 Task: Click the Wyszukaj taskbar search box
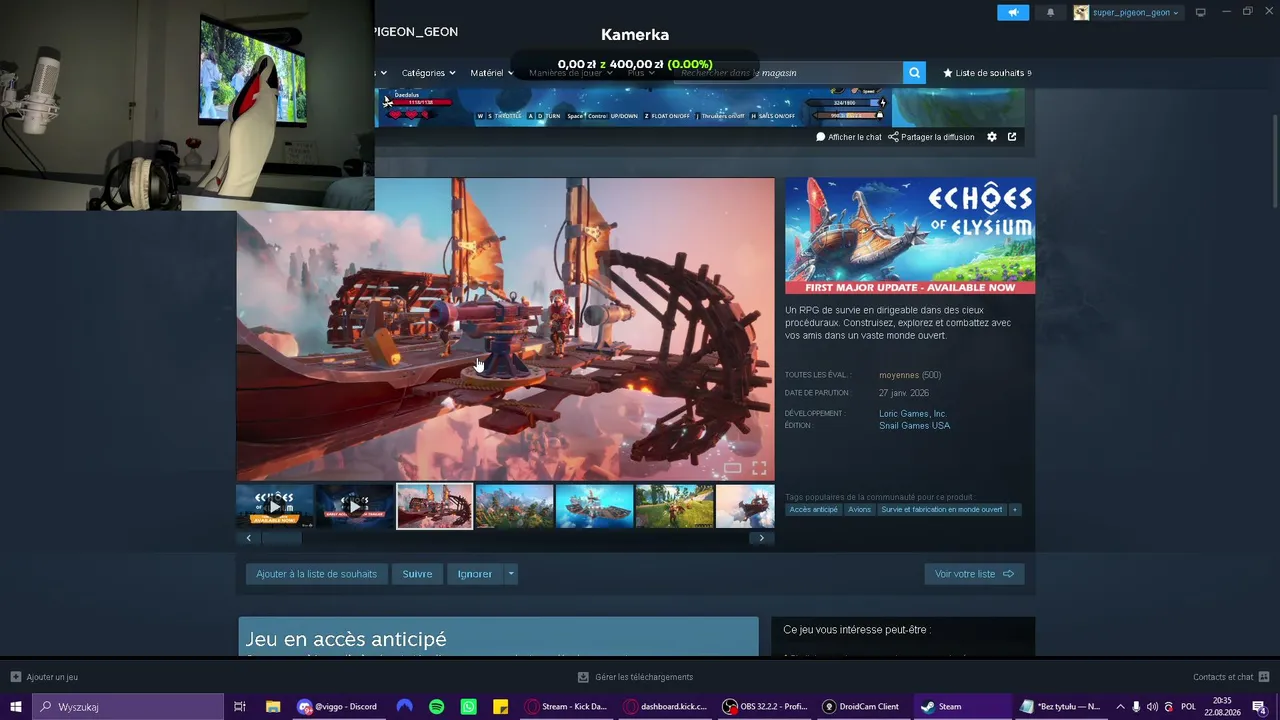coord(129,707)
